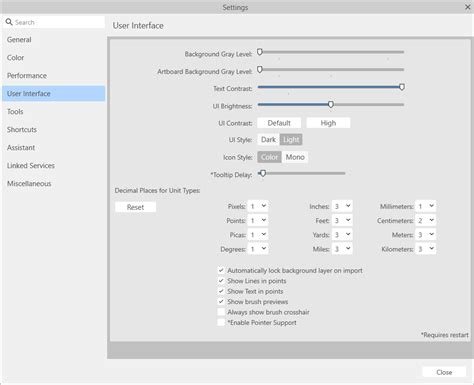Open the Picas decimal places dropdown
Viewport: 474px width, 385px height.
258,235
